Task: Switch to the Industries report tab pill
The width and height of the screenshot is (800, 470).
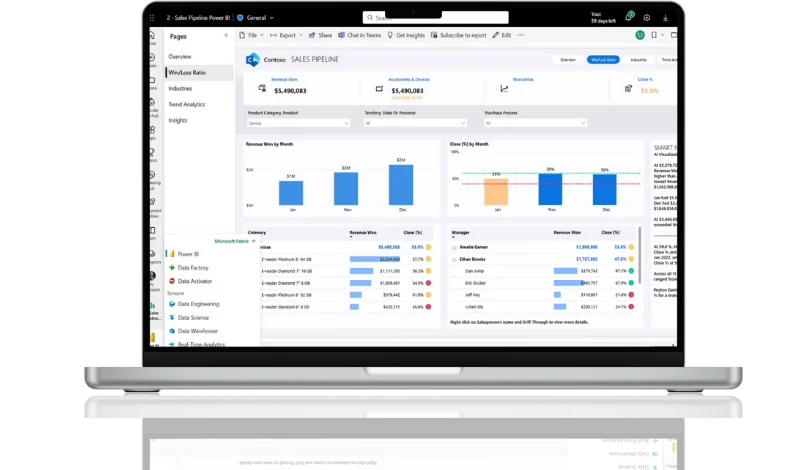Action: (638, 60)
